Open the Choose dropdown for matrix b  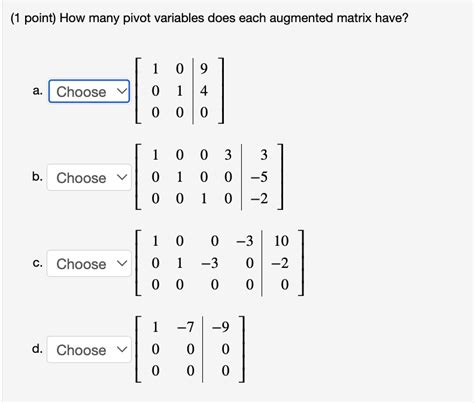(x=89, y=177)
